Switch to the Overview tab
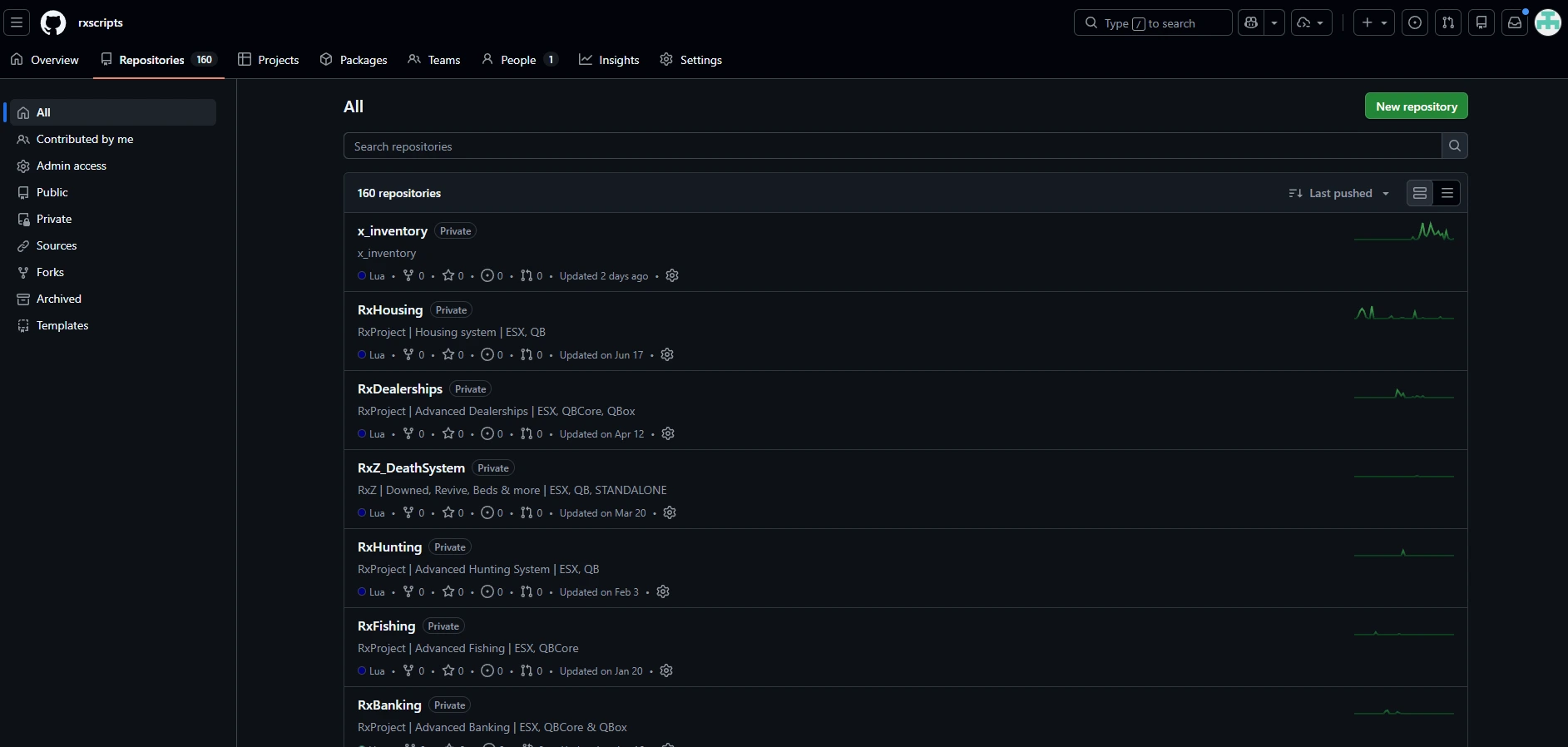This screenshot has width=1568, height=747. point(45,60)
